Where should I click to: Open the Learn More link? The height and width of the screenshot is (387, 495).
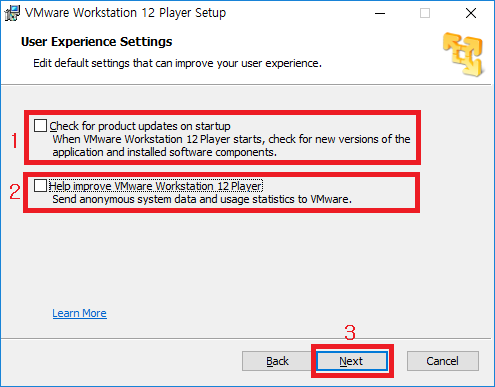coord(79,313)
